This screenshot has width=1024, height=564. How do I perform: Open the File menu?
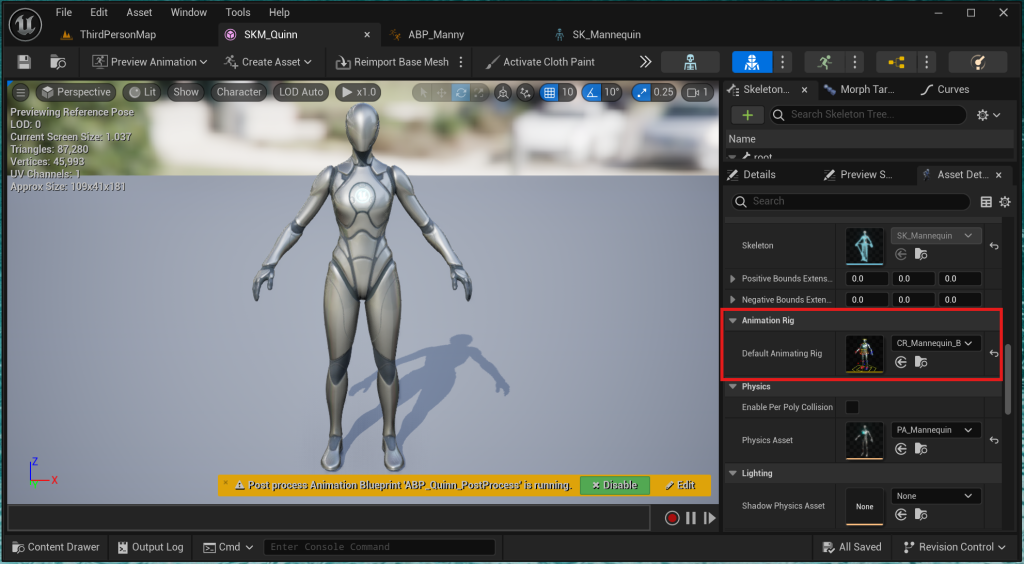tap(63, 12)
